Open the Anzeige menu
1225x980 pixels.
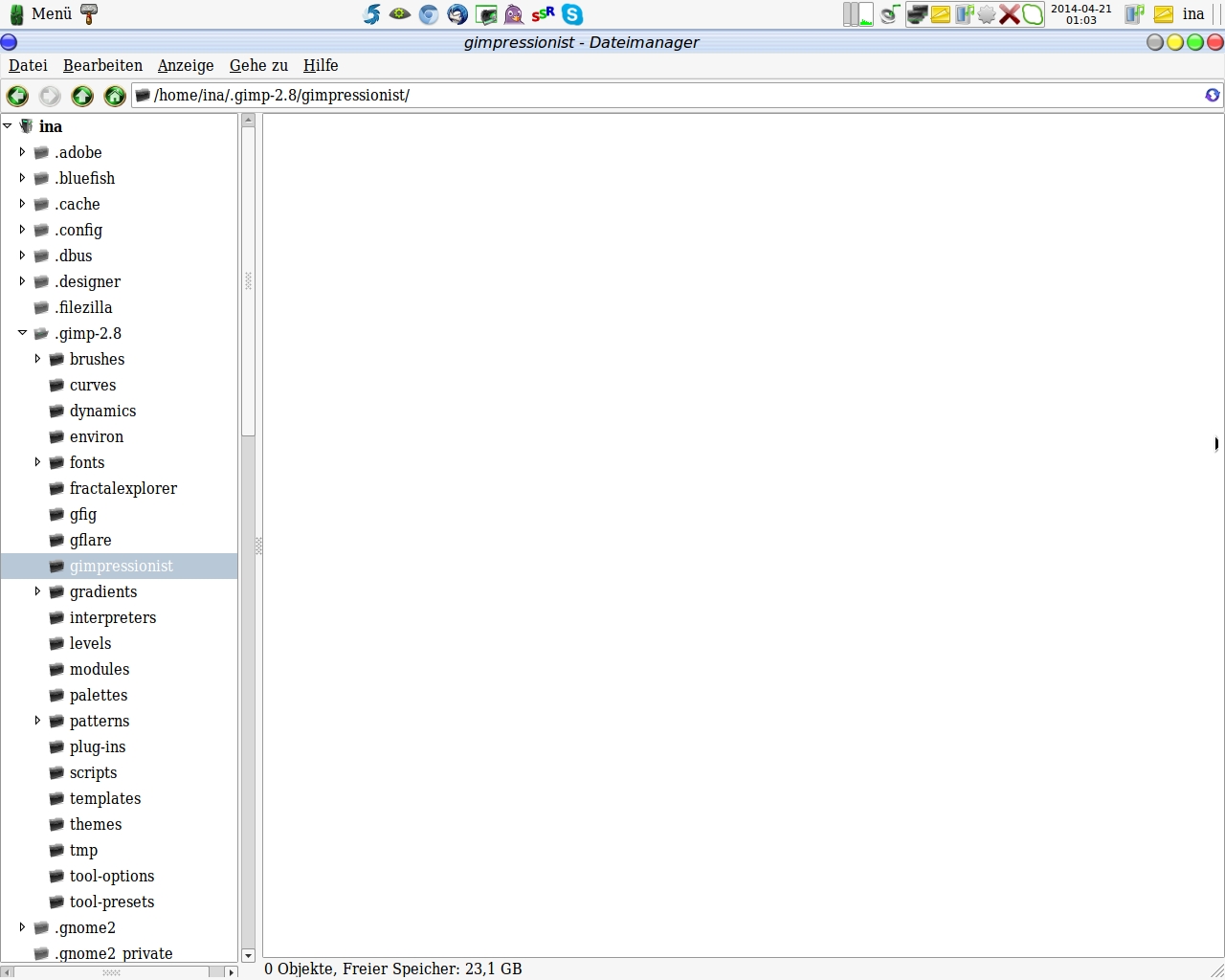(x=186, y=65)
